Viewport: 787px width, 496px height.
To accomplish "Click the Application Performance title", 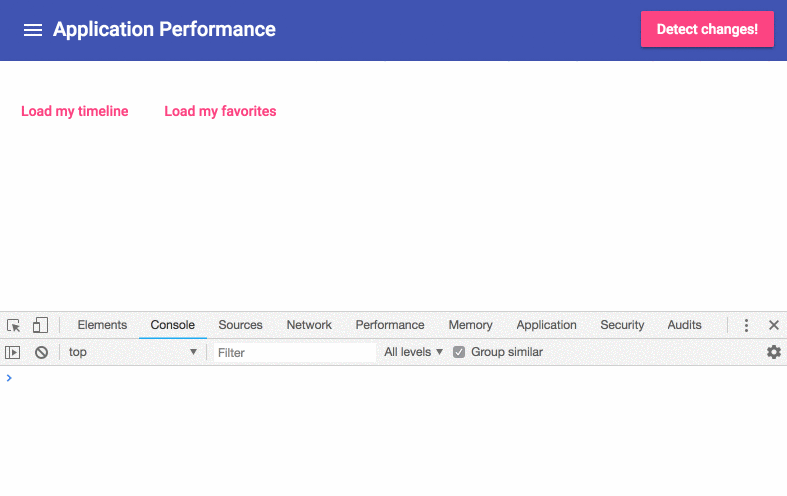I will coord(165,30).
